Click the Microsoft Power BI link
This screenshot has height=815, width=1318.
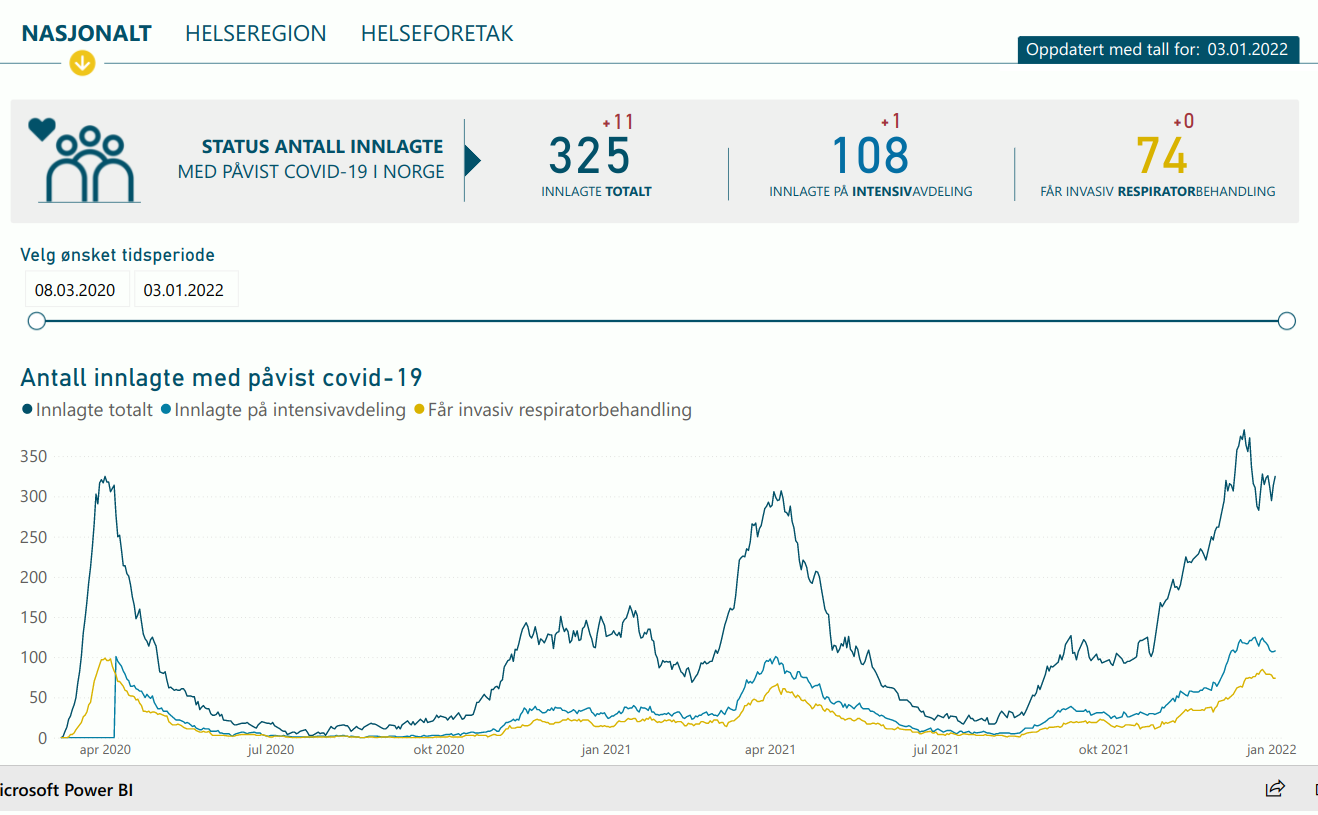pyautogui.click(x=66, y=790)
